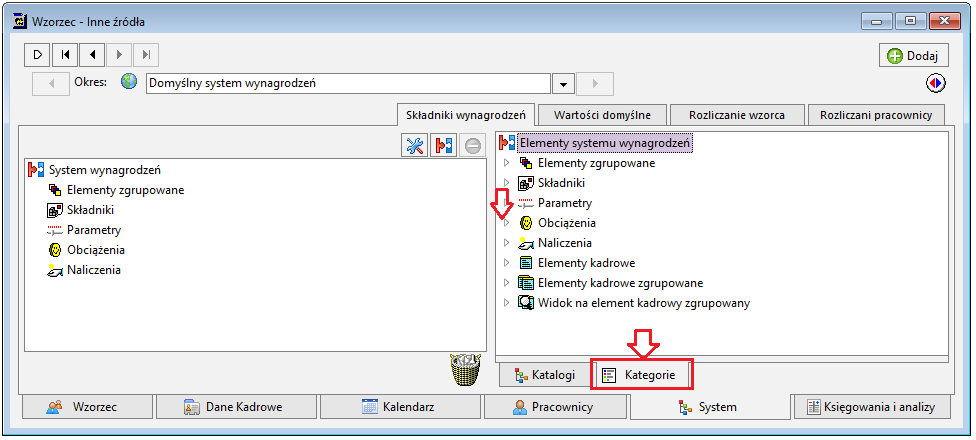This screenshot has height=440, width=976.
Task: Click previous period arrow left of Okres
Action: [50, 83]
